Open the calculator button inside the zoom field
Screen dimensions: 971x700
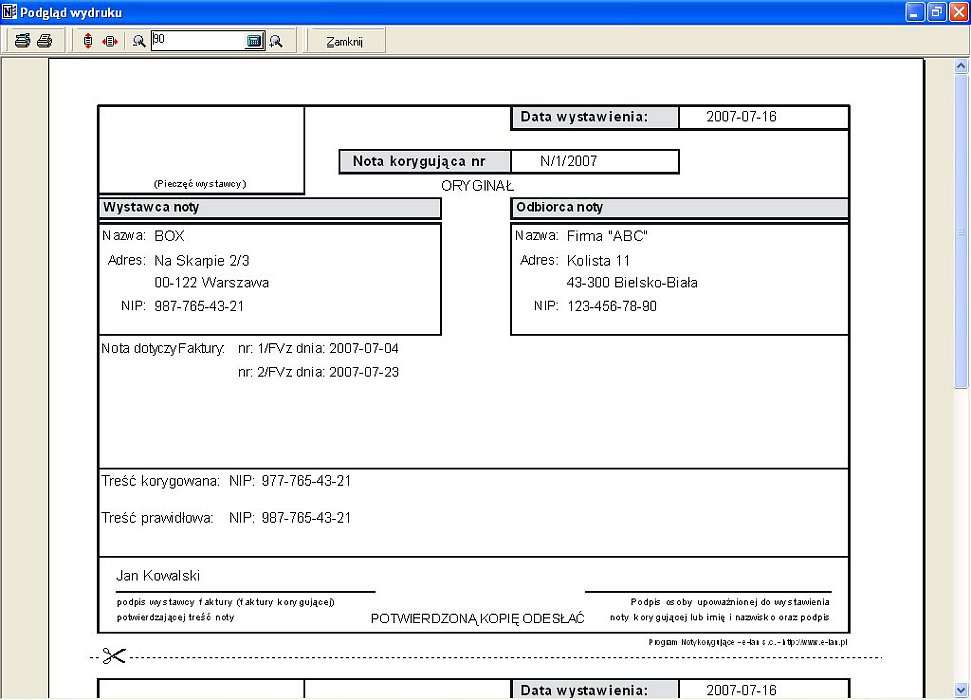click(254, 41)
